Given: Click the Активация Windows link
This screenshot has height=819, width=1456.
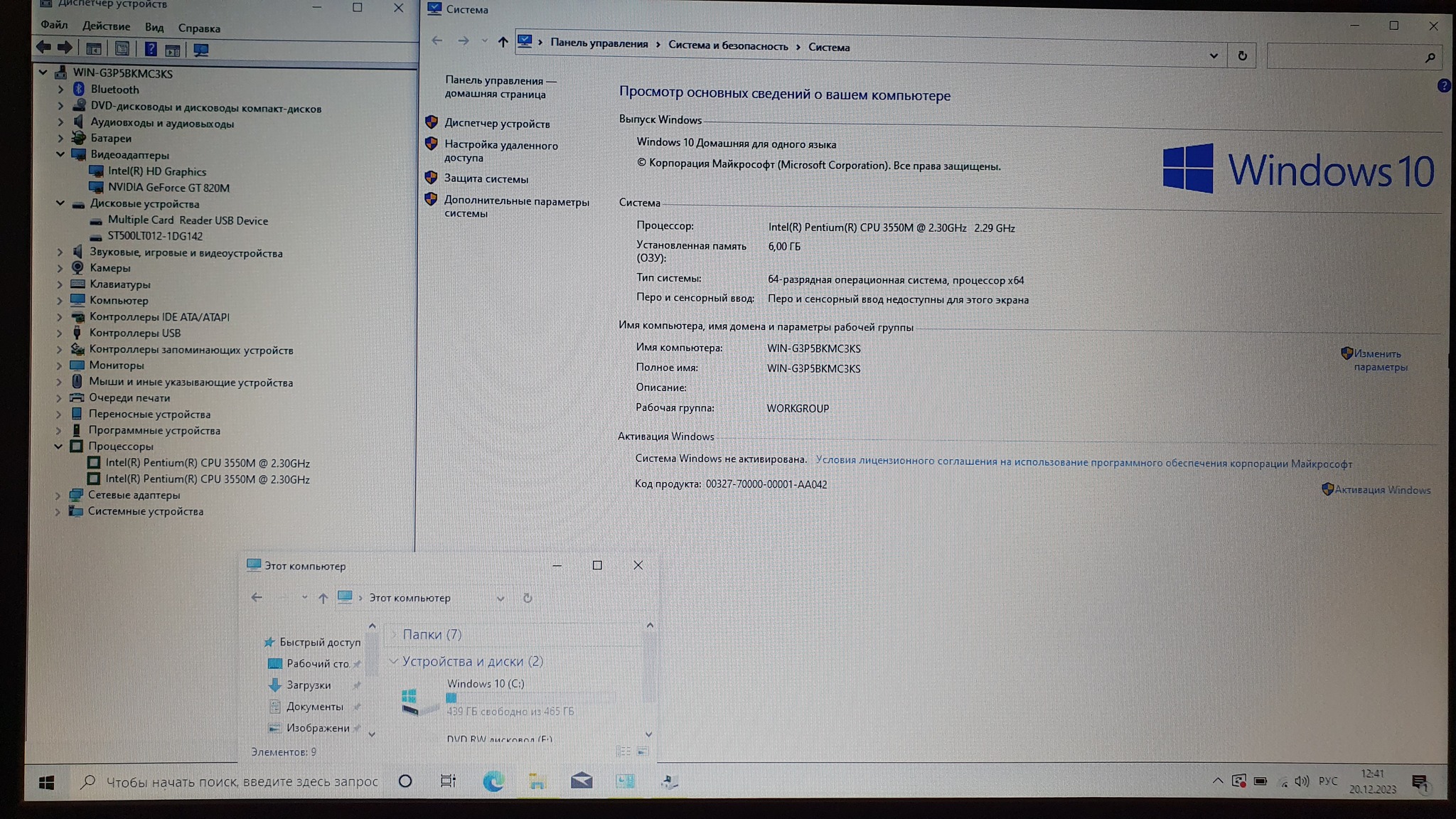Looking at the screenshot, I should (1382, 490).
